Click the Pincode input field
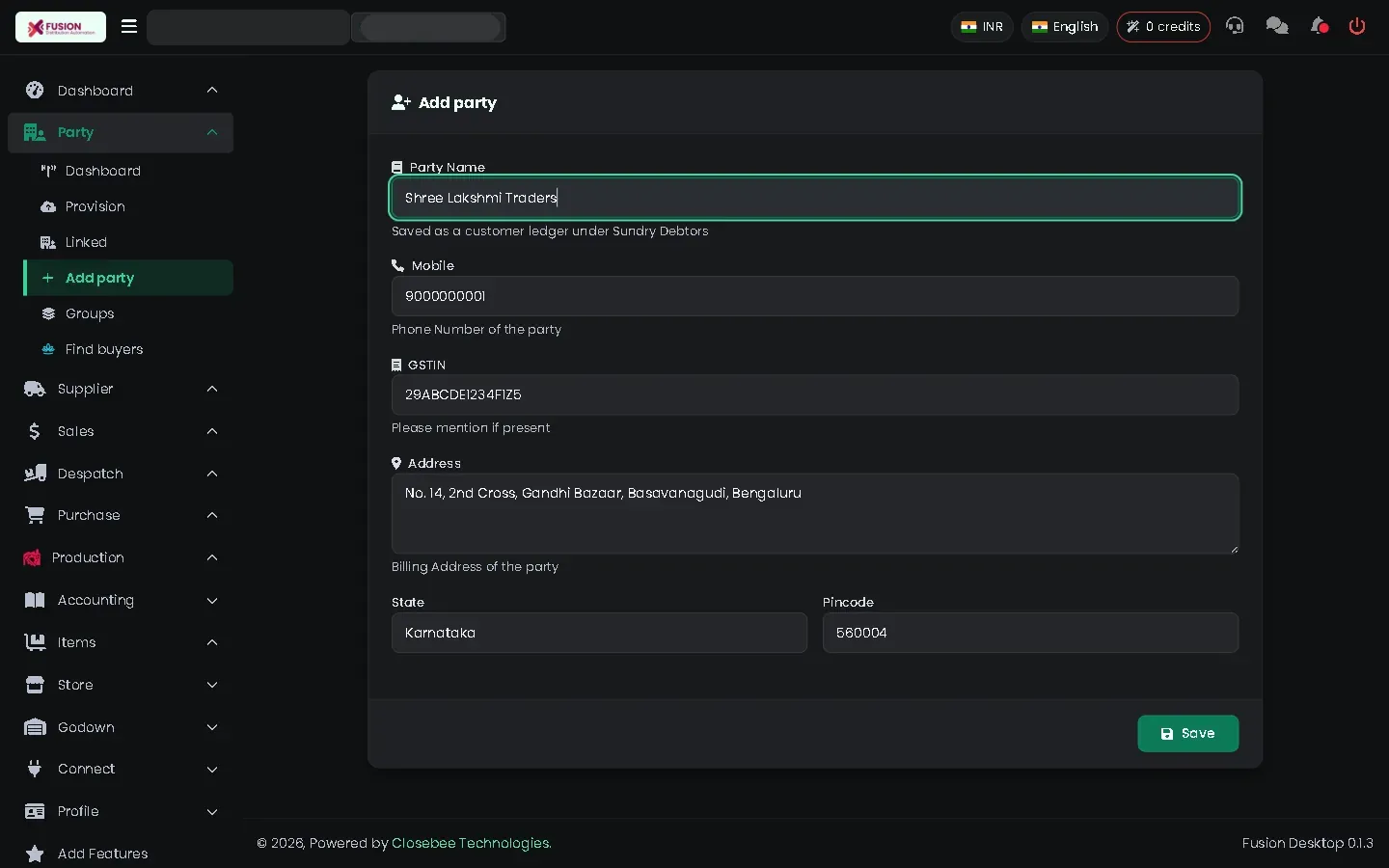 pos(1030,633)
